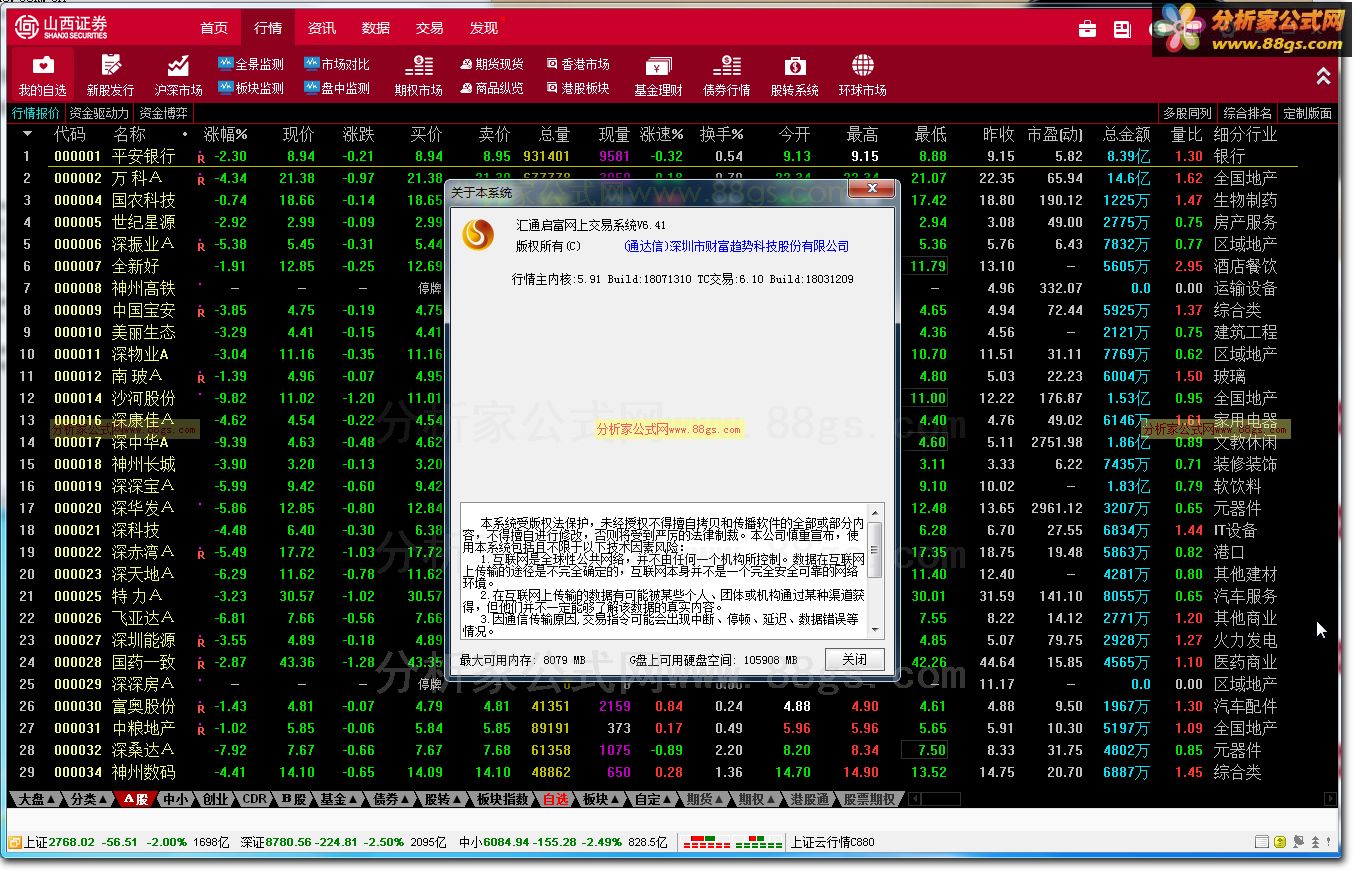Select the A股 bottom tab
Screen dimensions: 1354x871
pyautogui.click(x=135, y=799)
